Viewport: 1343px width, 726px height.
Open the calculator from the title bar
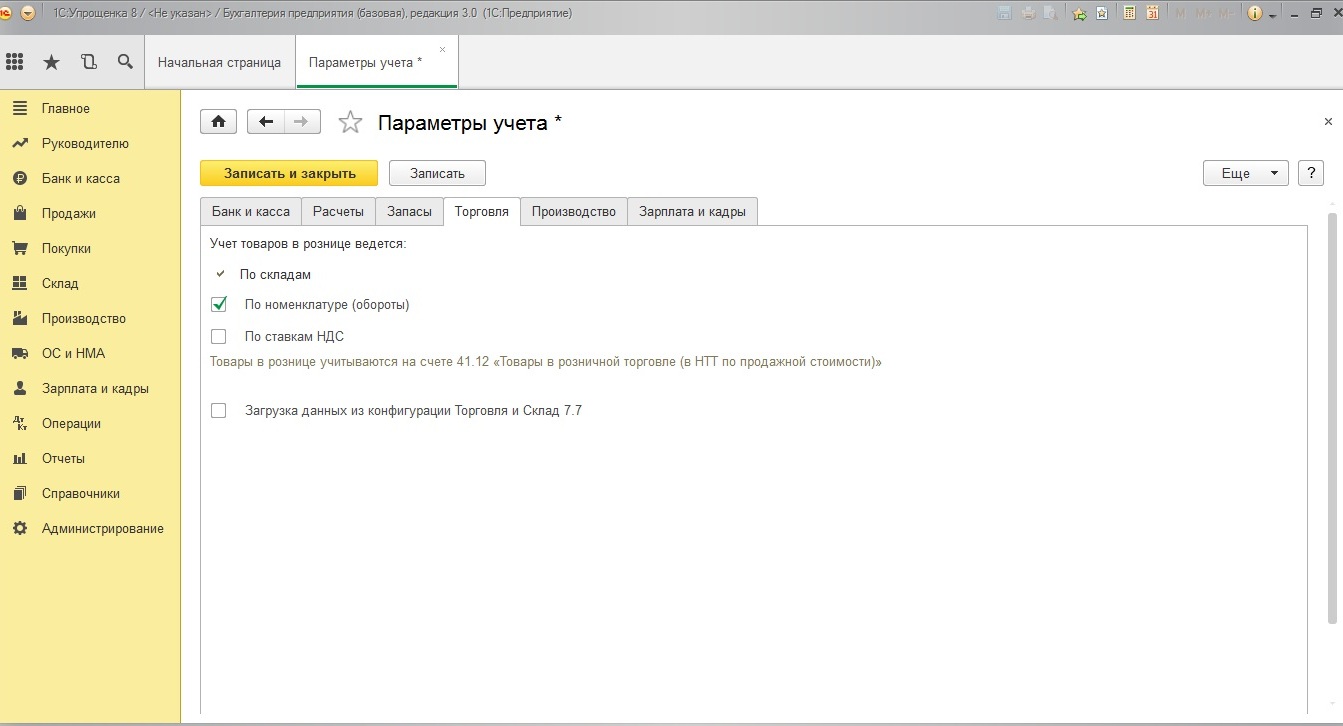pyautogui.click(x=1130, y=13)
